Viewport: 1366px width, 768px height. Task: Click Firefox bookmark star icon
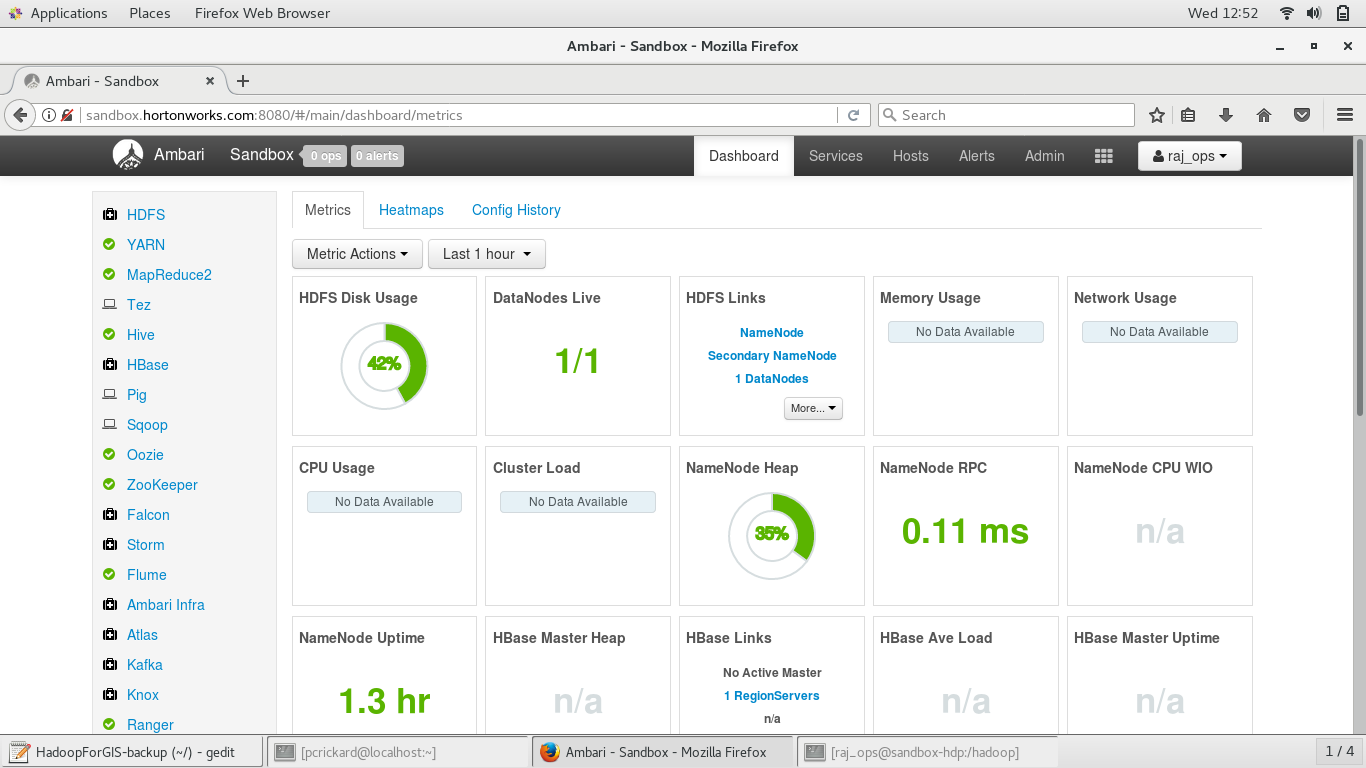(x=1157, y=115)
